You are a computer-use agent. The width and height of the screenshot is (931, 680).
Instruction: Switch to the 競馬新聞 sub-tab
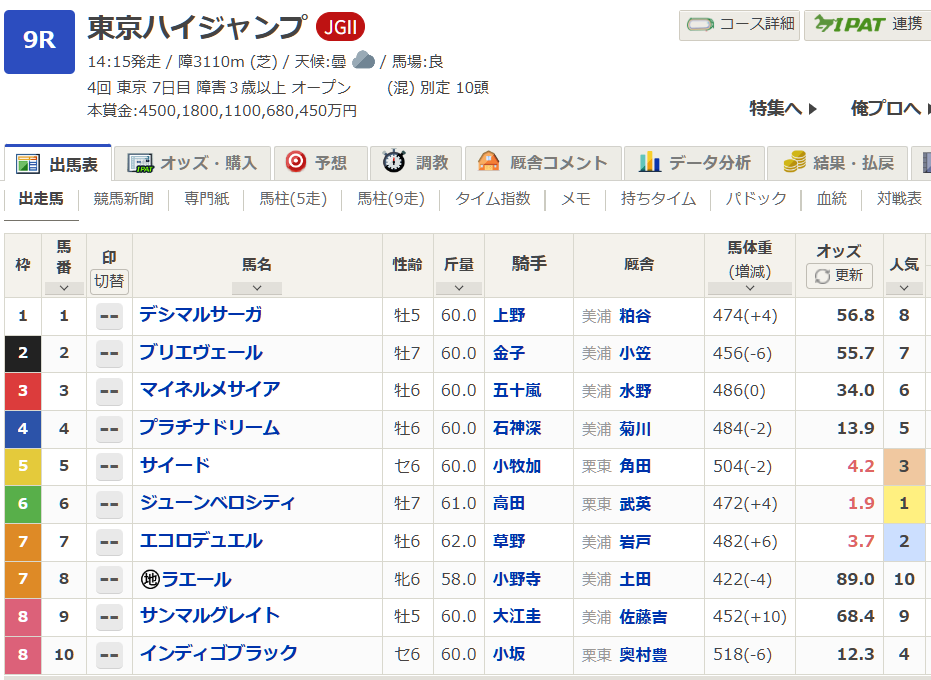tap(123, 199)
